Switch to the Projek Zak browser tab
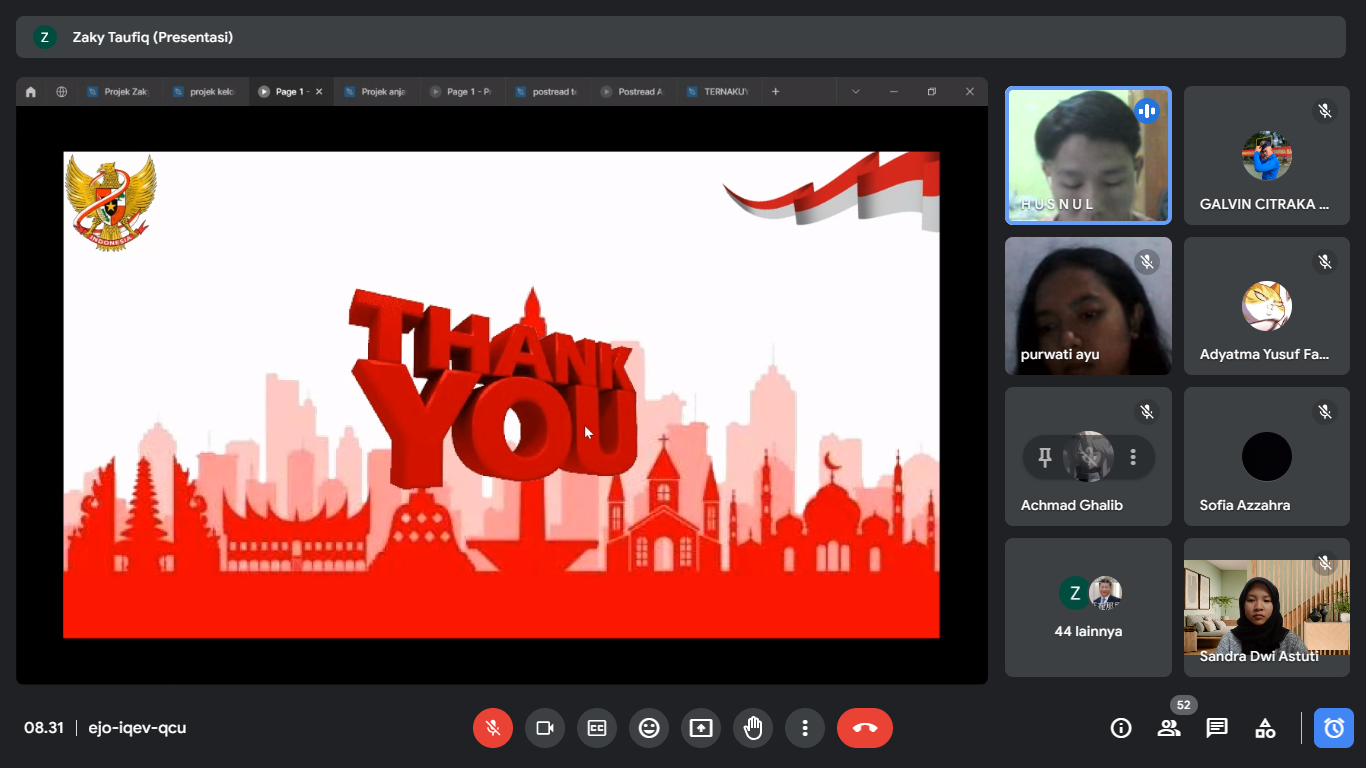This screenshot has width=1366, height=768. [x=118, y=92]
